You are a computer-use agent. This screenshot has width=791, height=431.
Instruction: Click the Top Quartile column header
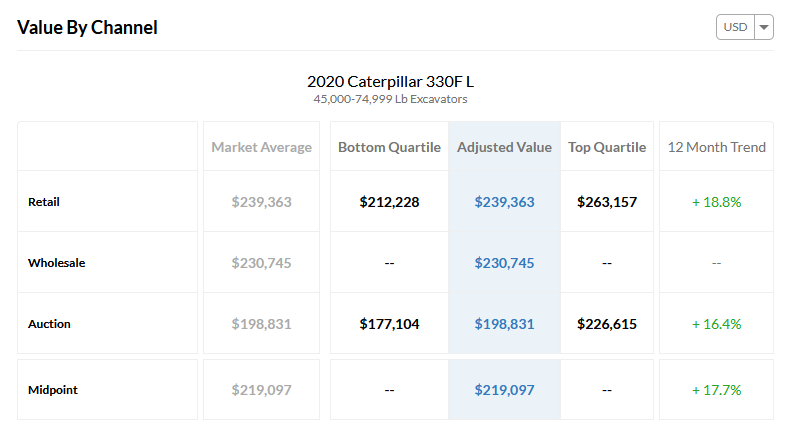pos(607,147)
